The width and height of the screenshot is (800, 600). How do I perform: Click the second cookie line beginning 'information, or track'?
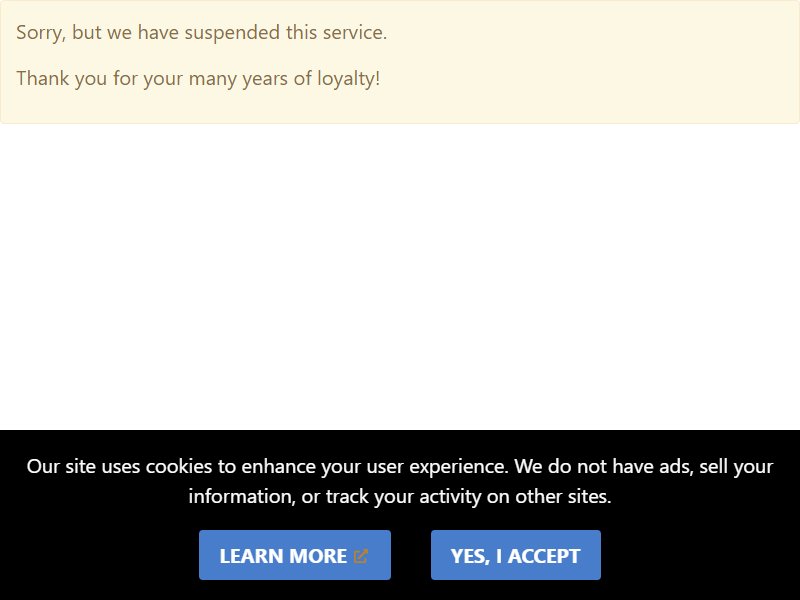pos(400,496)
